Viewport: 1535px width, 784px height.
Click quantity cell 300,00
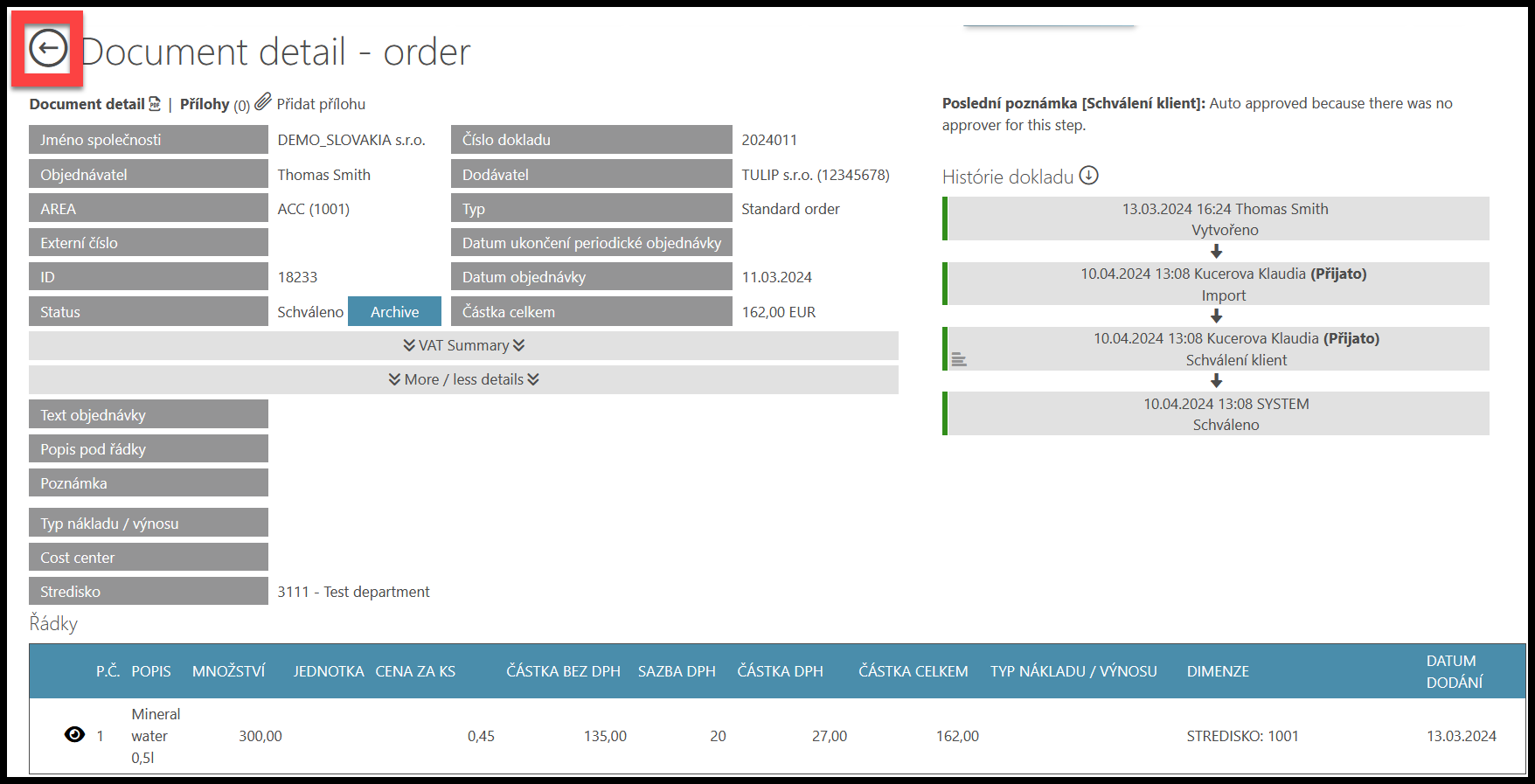tap(260, 736)
